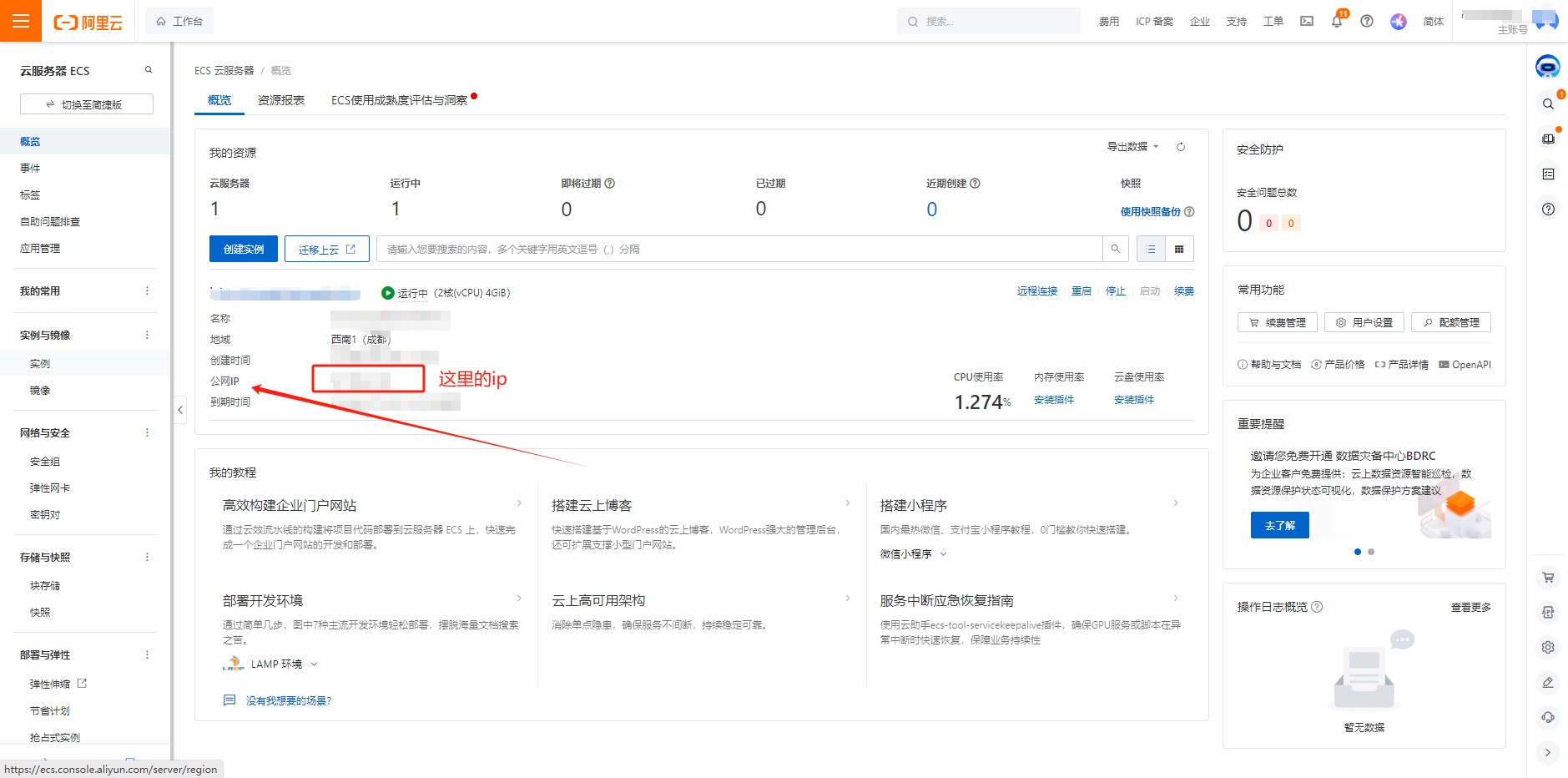Open the 工单 menu in top bar

tap(1273, 21)
